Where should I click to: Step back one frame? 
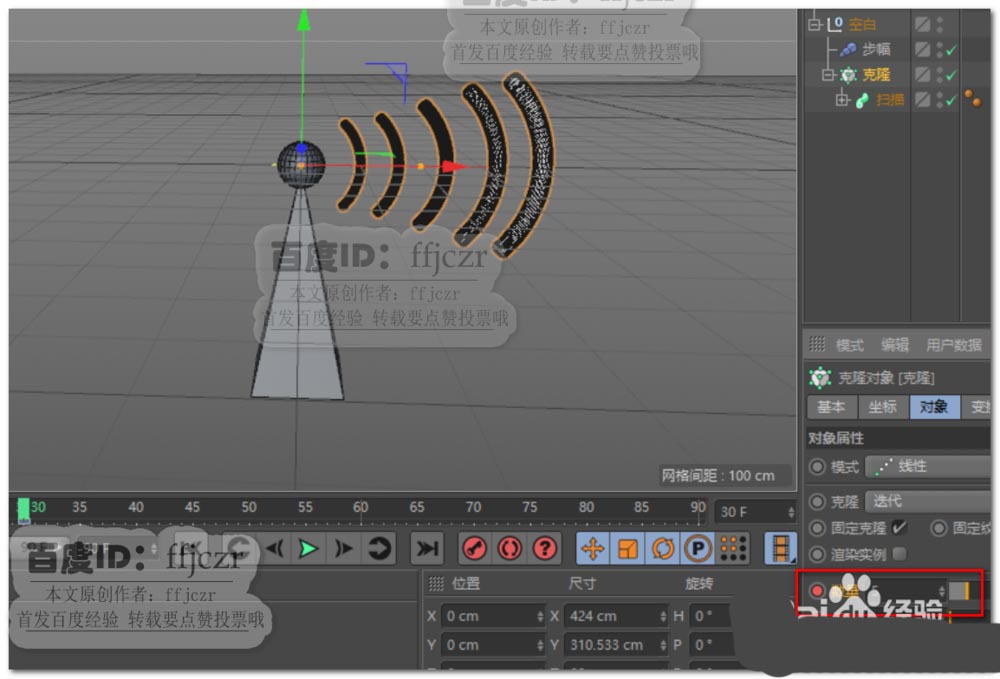[x=276, y=548]
